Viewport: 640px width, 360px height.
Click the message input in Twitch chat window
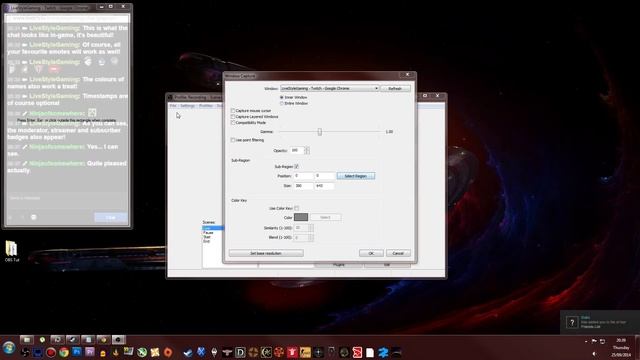pyautogui.click(x=67, y=198)
